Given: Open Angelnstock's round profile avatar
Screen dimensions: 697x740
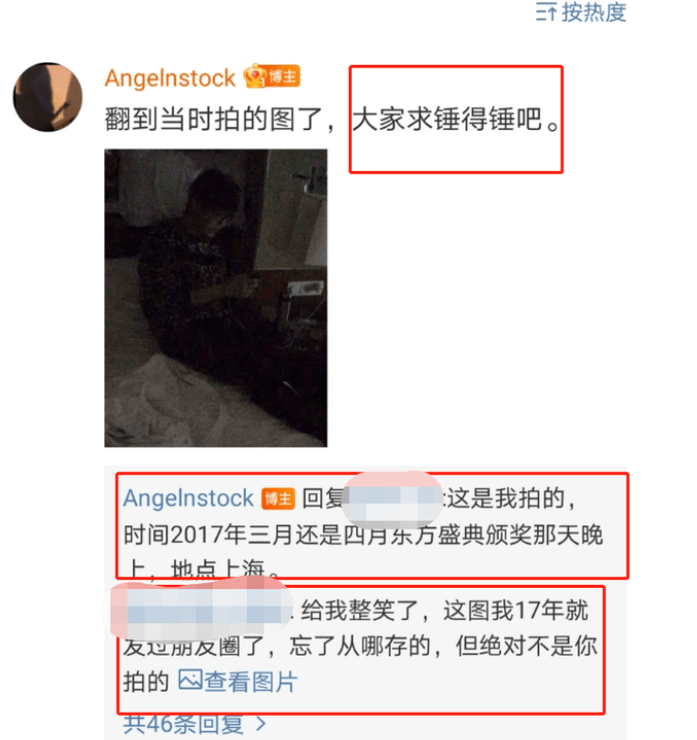Looking at the screenshot, I should (48, 97).
